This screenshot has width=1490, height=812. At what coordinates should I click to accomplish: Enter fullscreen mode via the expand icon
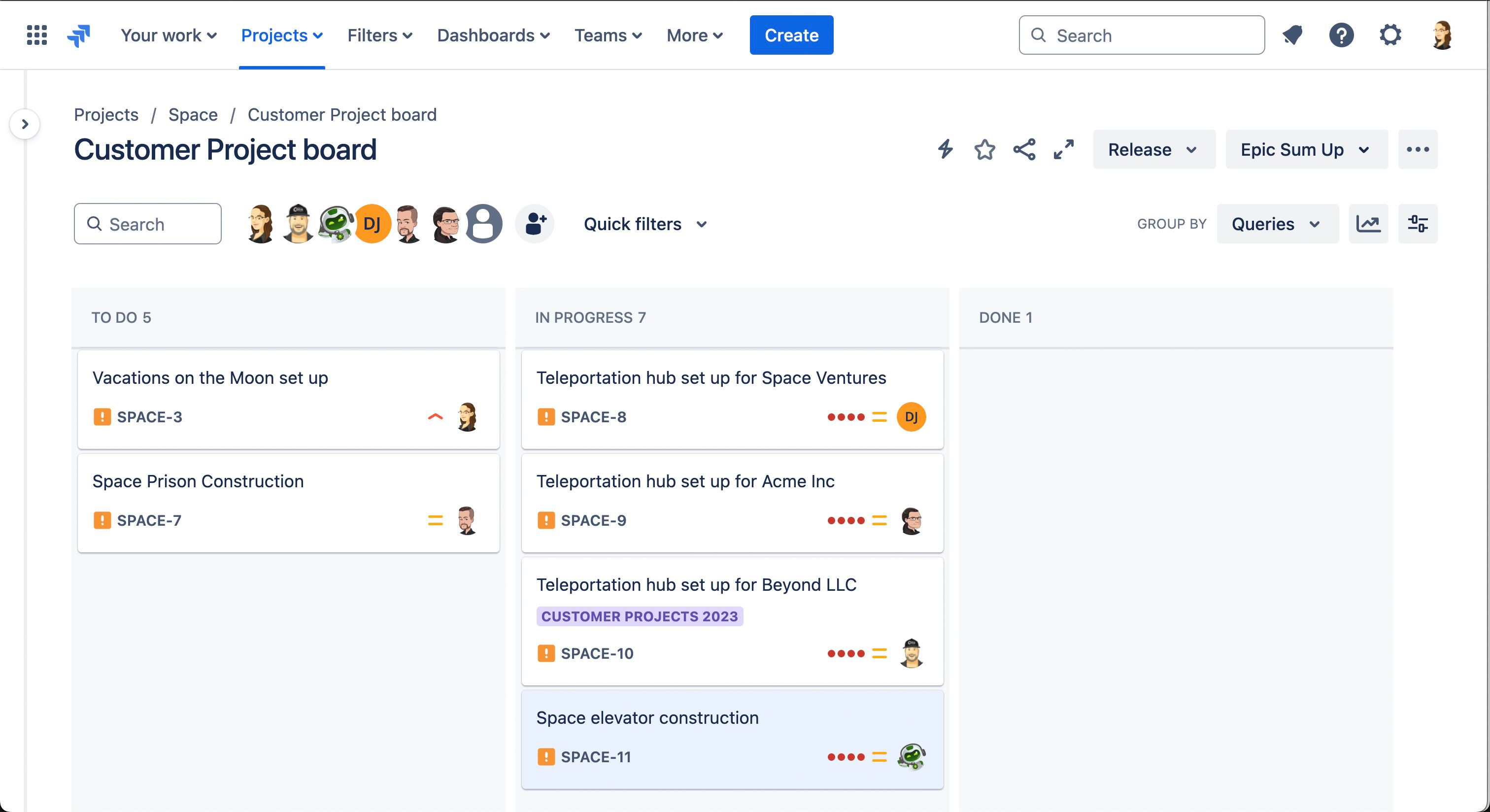tap(1063, 149)
